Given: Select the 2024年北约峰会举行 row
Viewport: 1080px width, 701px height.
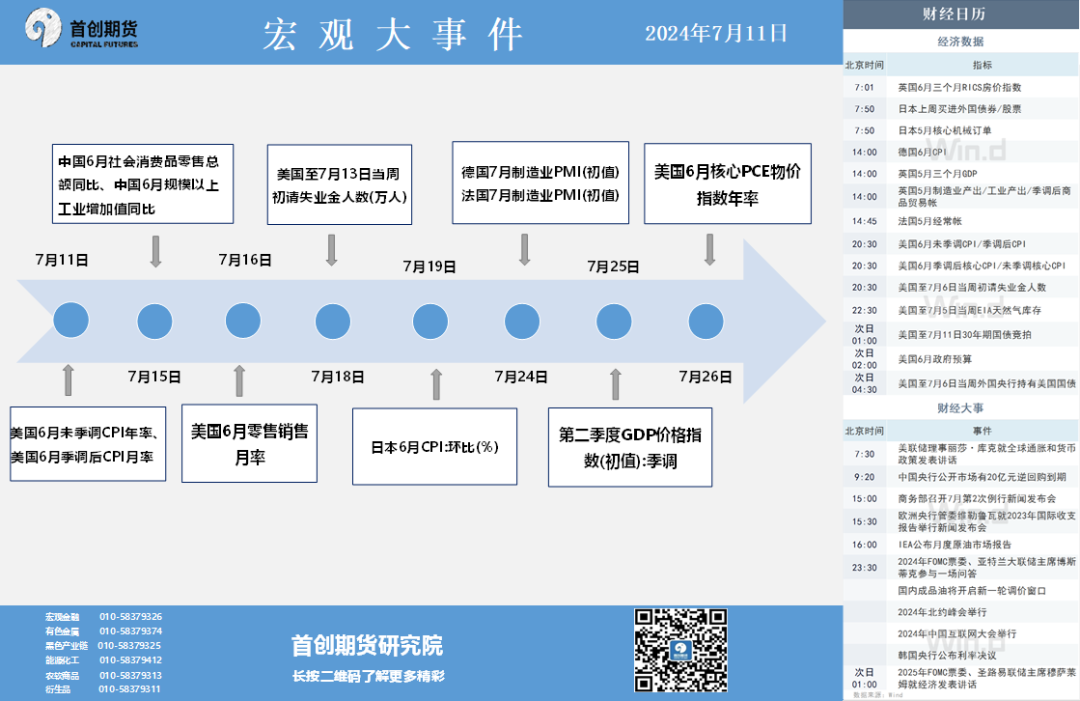Looking at the screenshot, I should [961, 612].
